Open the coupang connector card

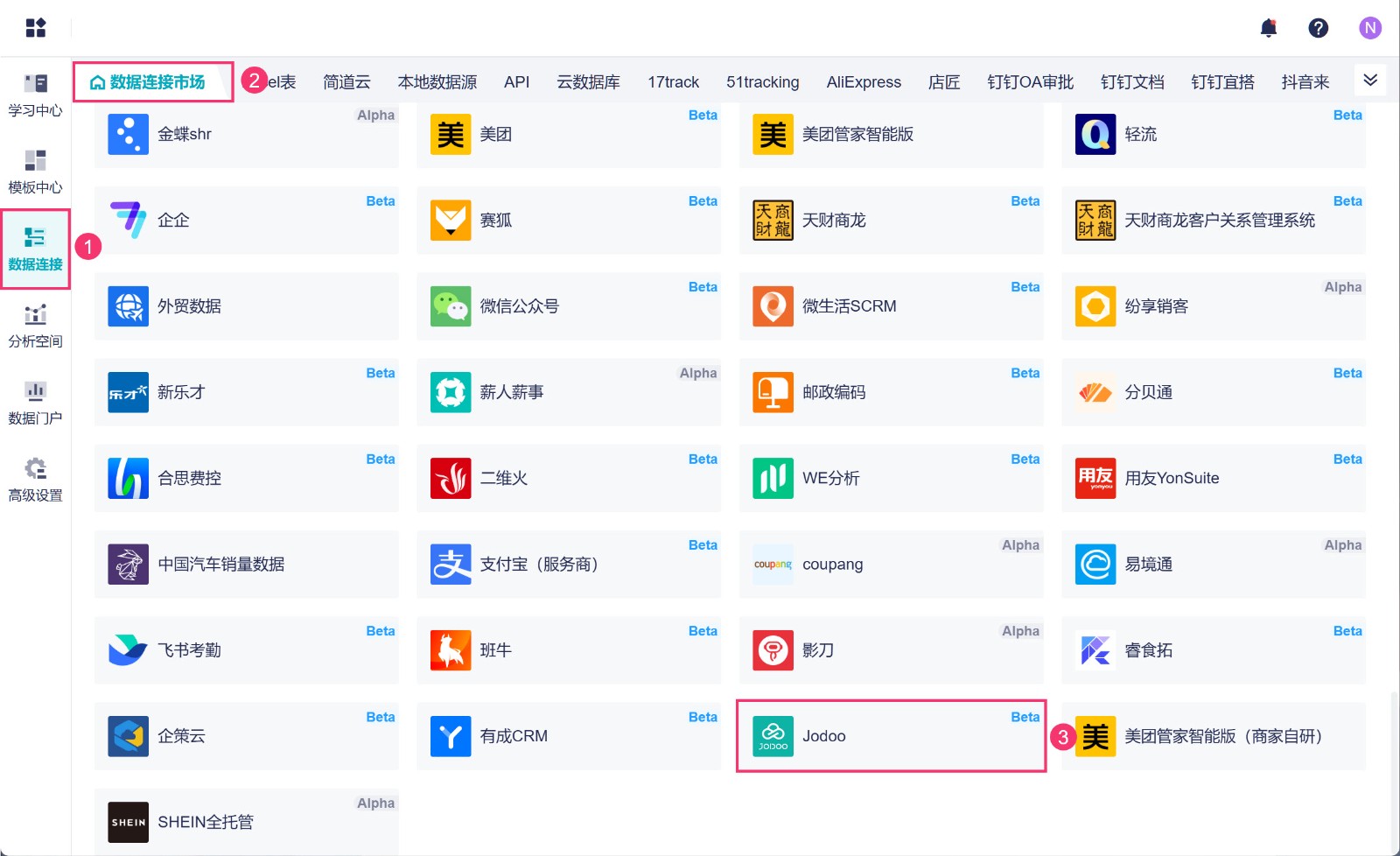click(892, 565)
